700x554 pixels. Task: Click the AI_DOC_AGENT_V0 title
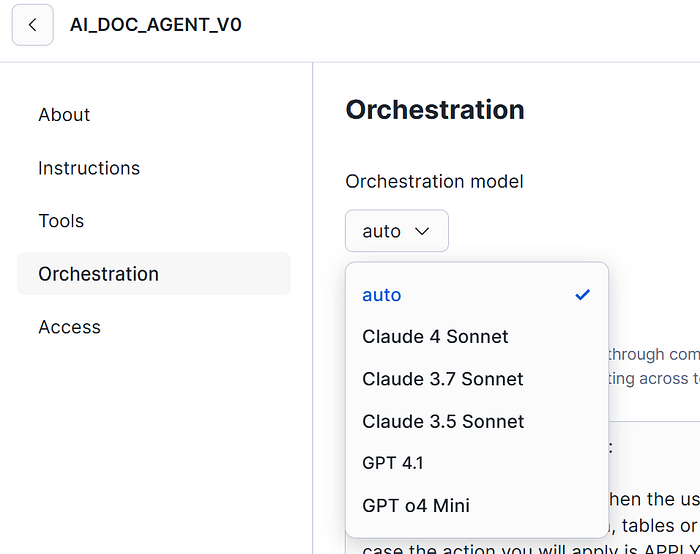pyautogui.click(x=155, y=25)
